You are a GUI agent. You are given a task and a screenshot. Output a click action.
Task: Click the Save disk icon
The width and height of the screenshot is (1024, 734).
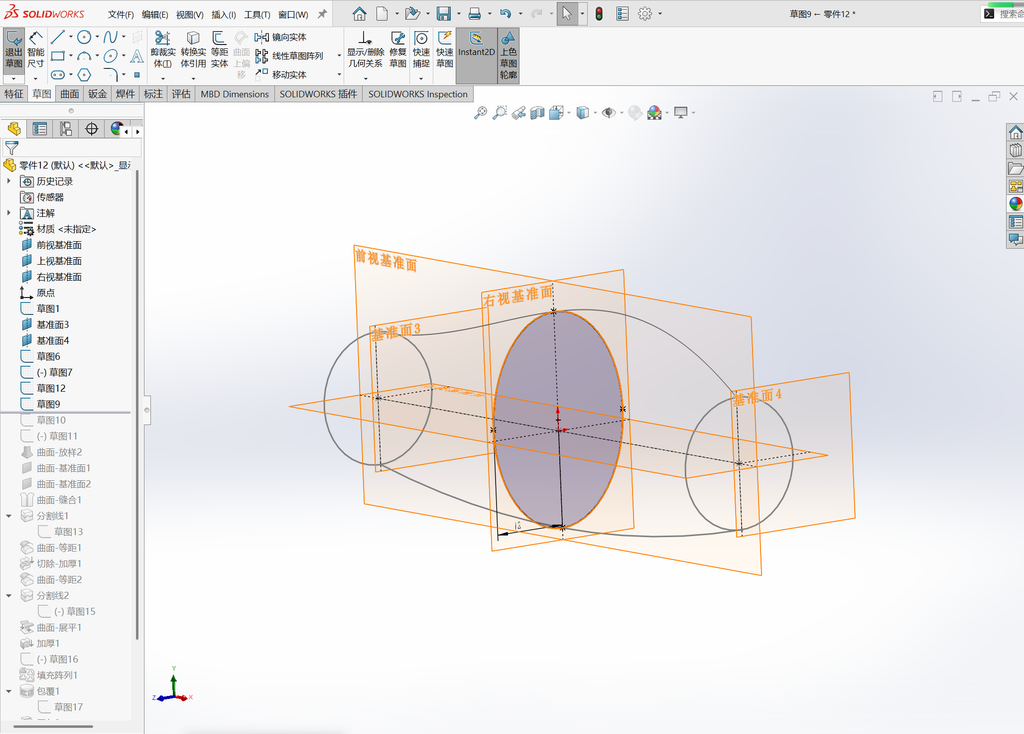pos(443,14)
